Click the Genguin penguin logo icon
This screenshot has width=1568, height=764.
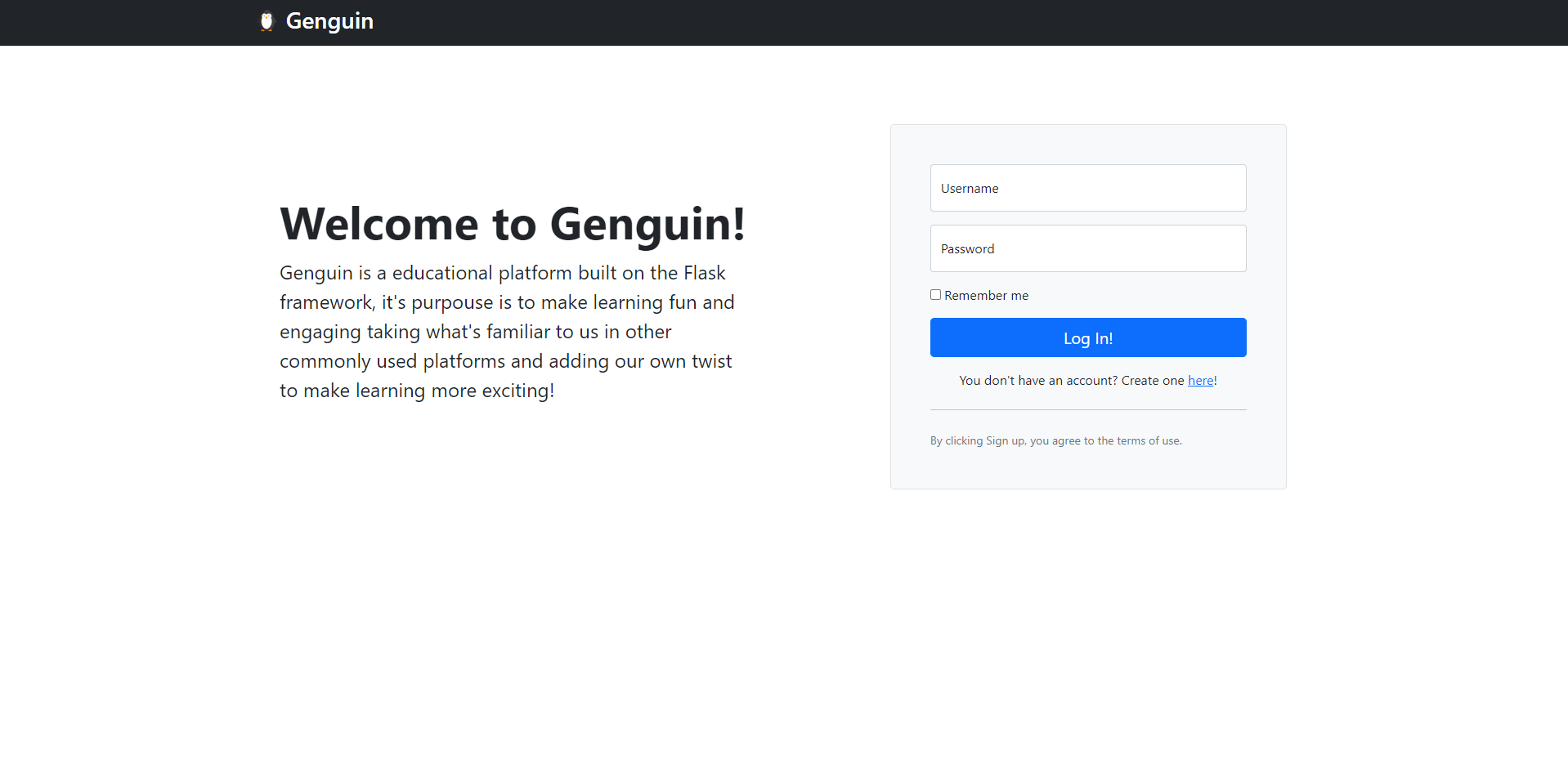(x=267, y=21)
